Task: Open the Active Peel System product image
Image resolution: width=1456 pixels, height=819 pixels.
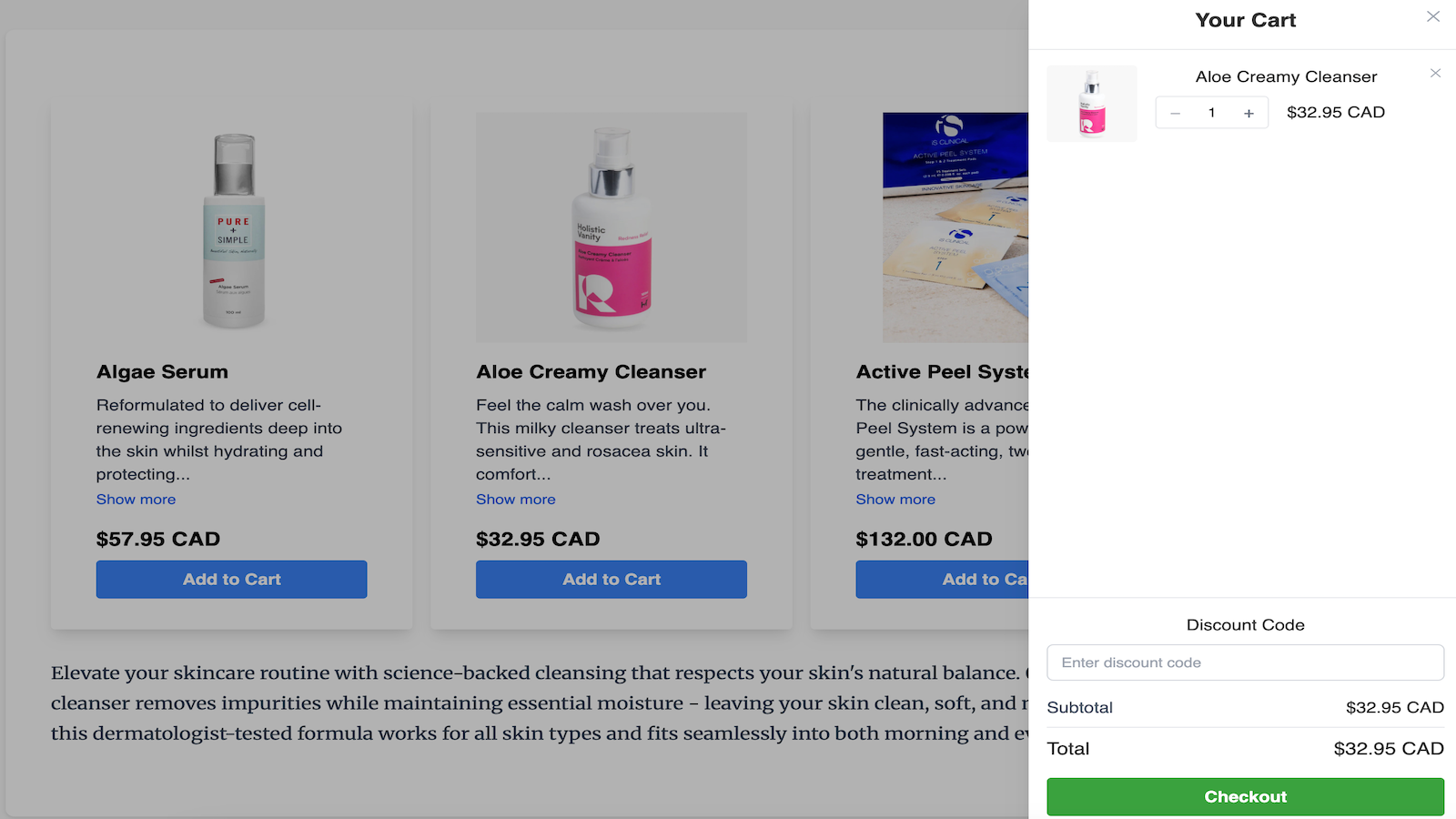Action: [955, 227]
